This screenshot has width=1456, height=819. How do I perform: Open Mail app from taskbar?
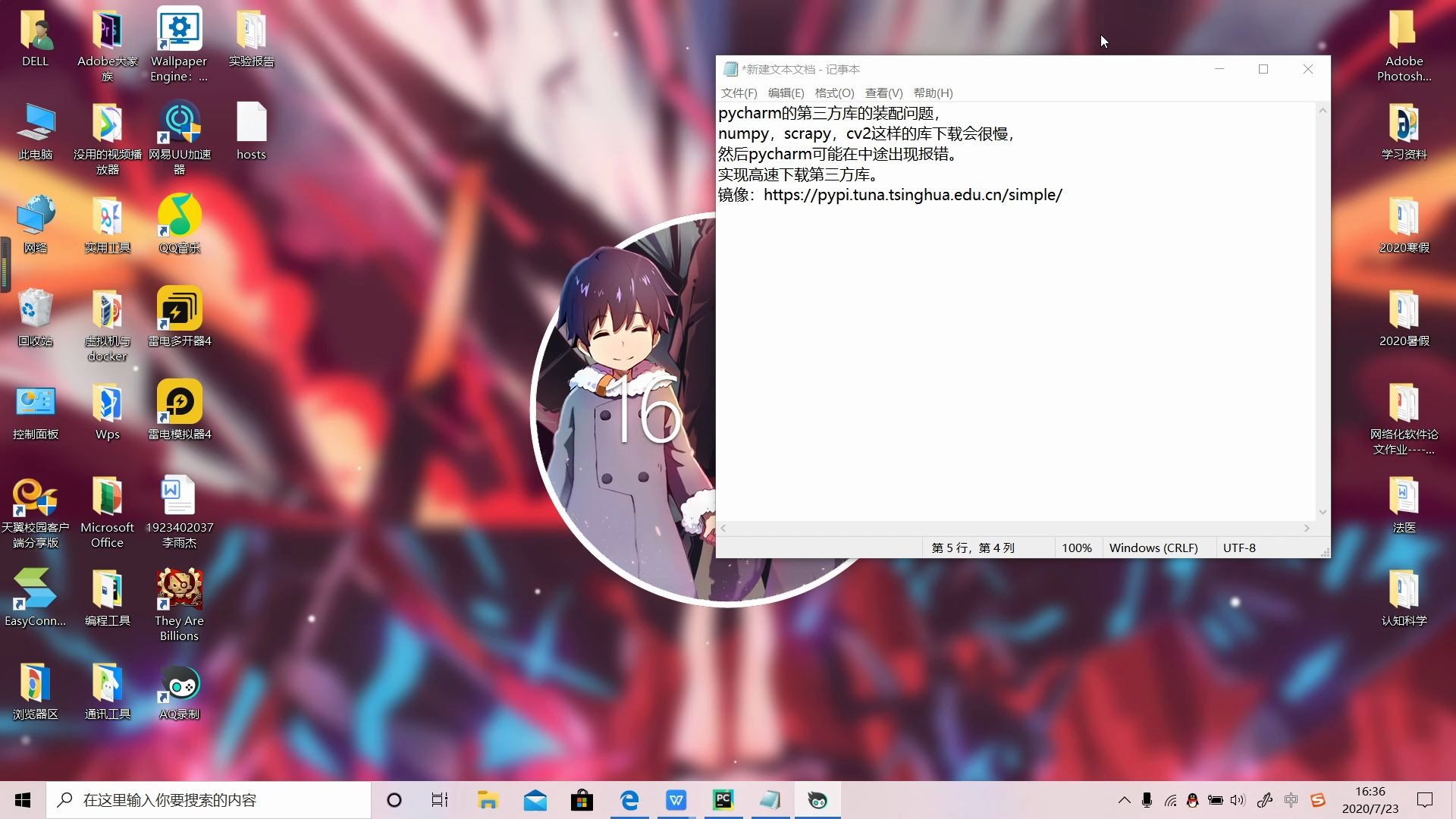point(535,800)
